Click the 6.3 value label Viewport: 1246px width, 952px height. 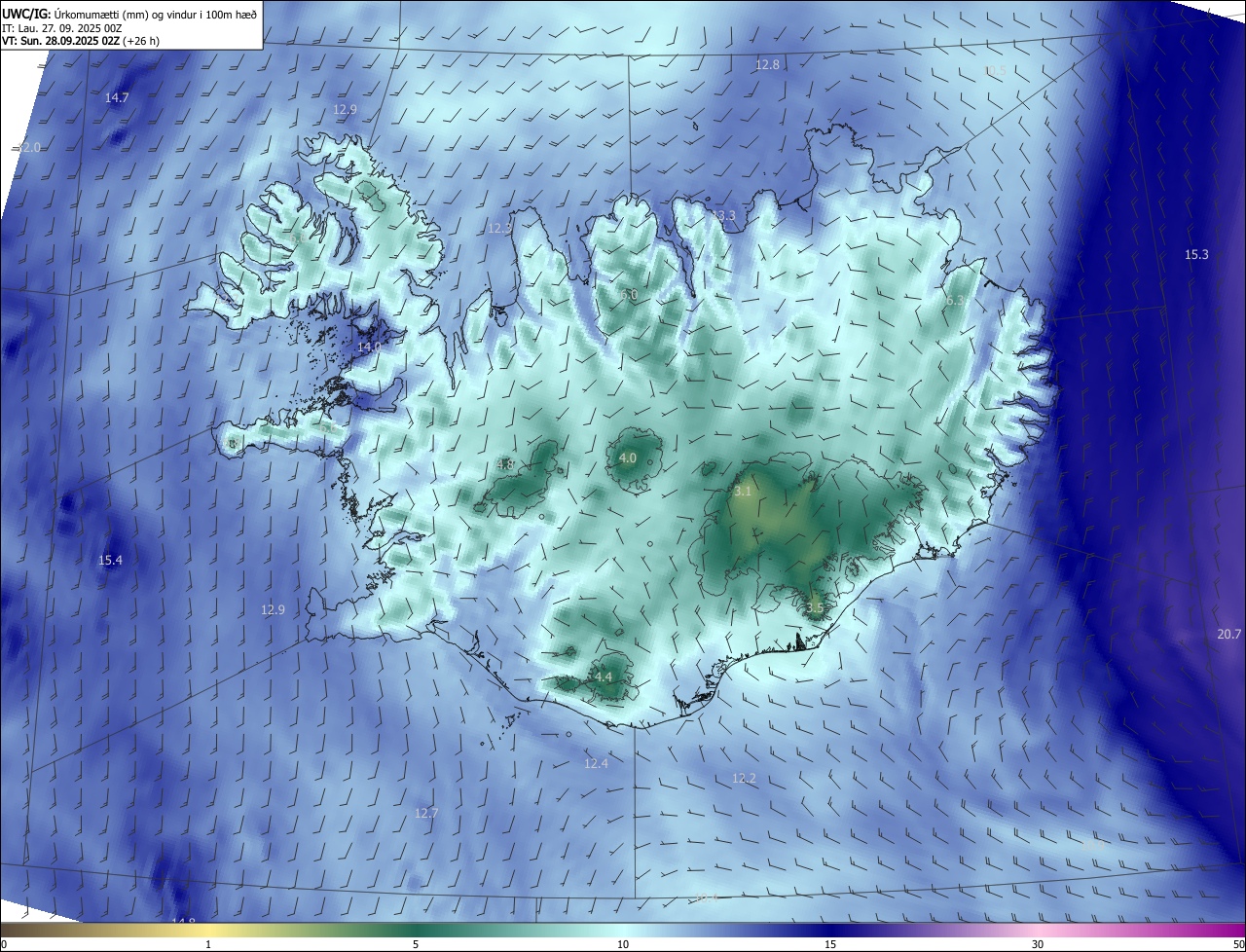point(956,301)
